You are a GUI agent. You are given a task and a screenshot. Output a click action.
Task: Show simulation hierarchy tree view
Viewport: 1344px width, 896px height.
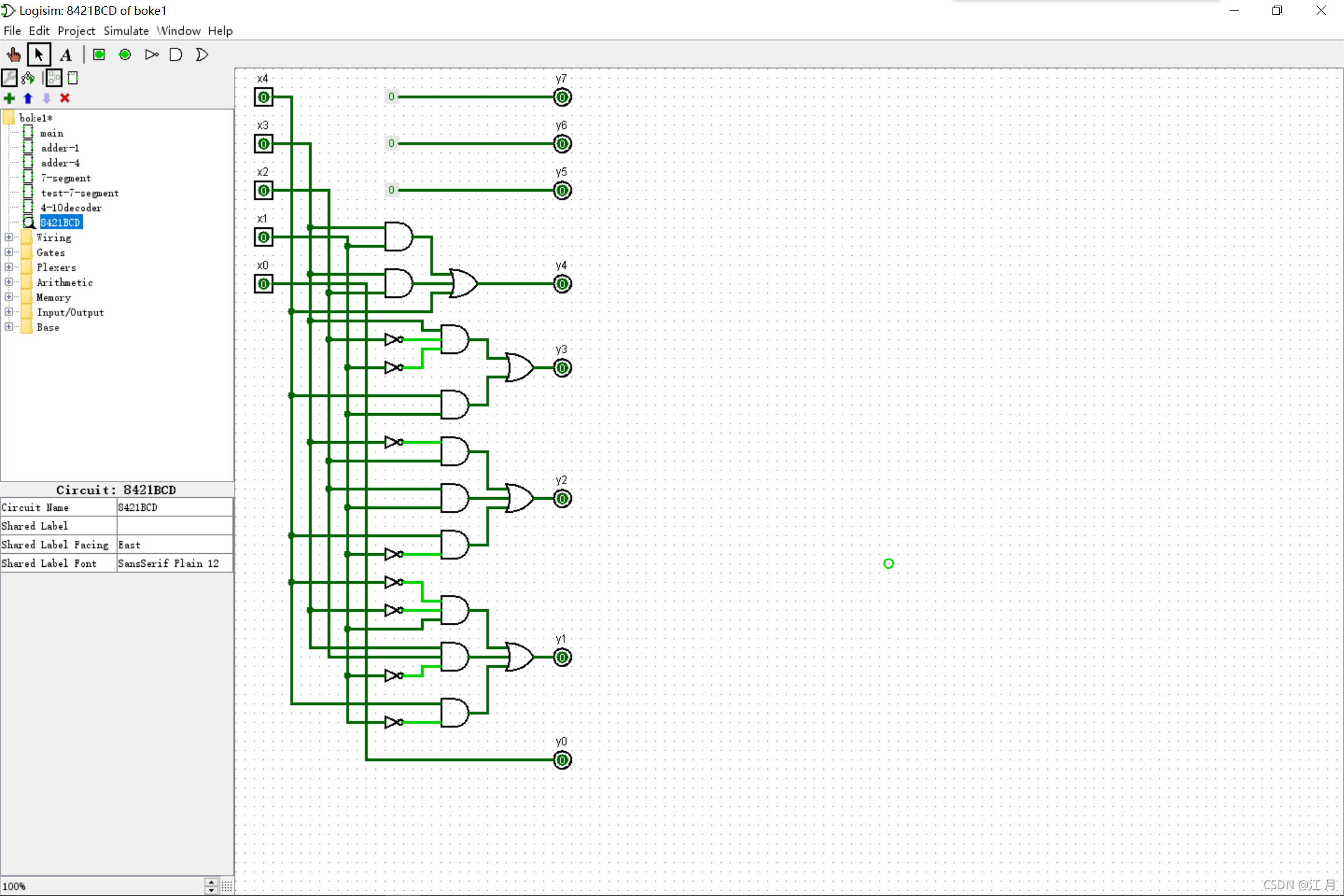(x=28, y=78)
